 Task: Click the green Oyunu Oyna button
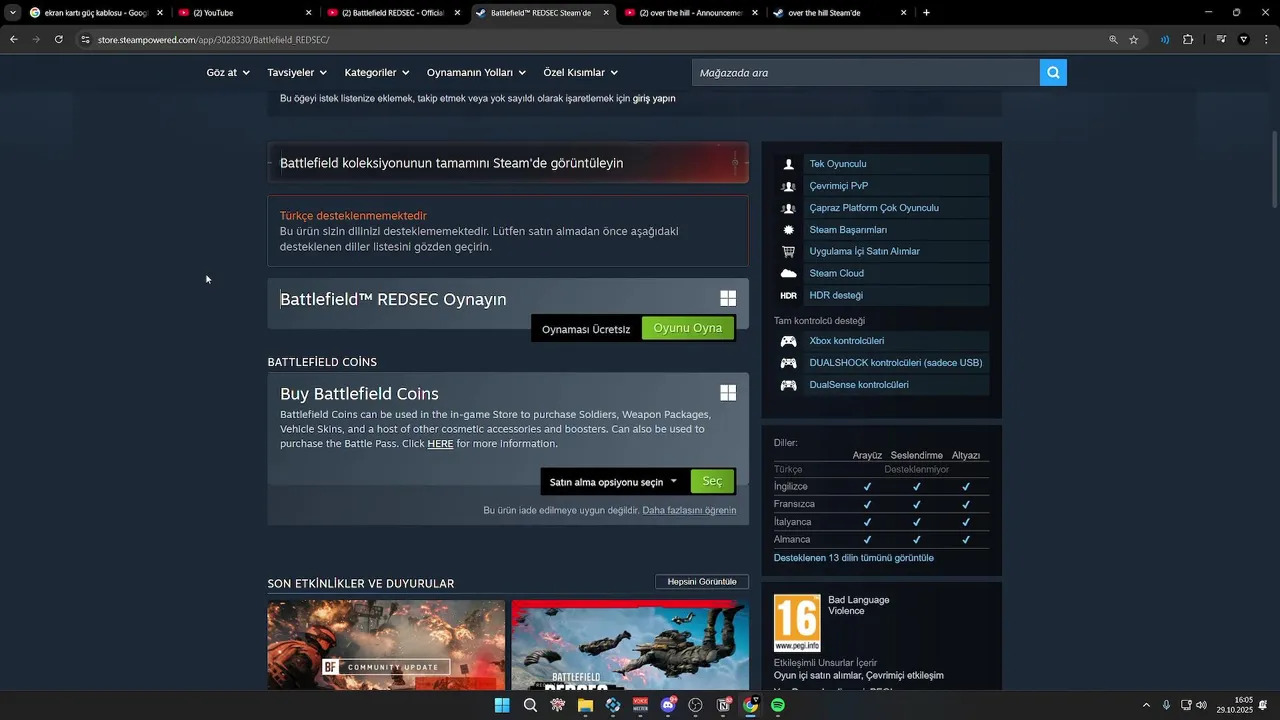point(688,328)
